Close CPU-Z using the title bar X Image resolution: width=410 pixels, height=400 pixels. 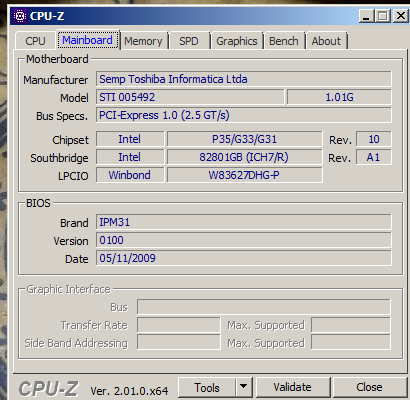[x=401, y=16]
